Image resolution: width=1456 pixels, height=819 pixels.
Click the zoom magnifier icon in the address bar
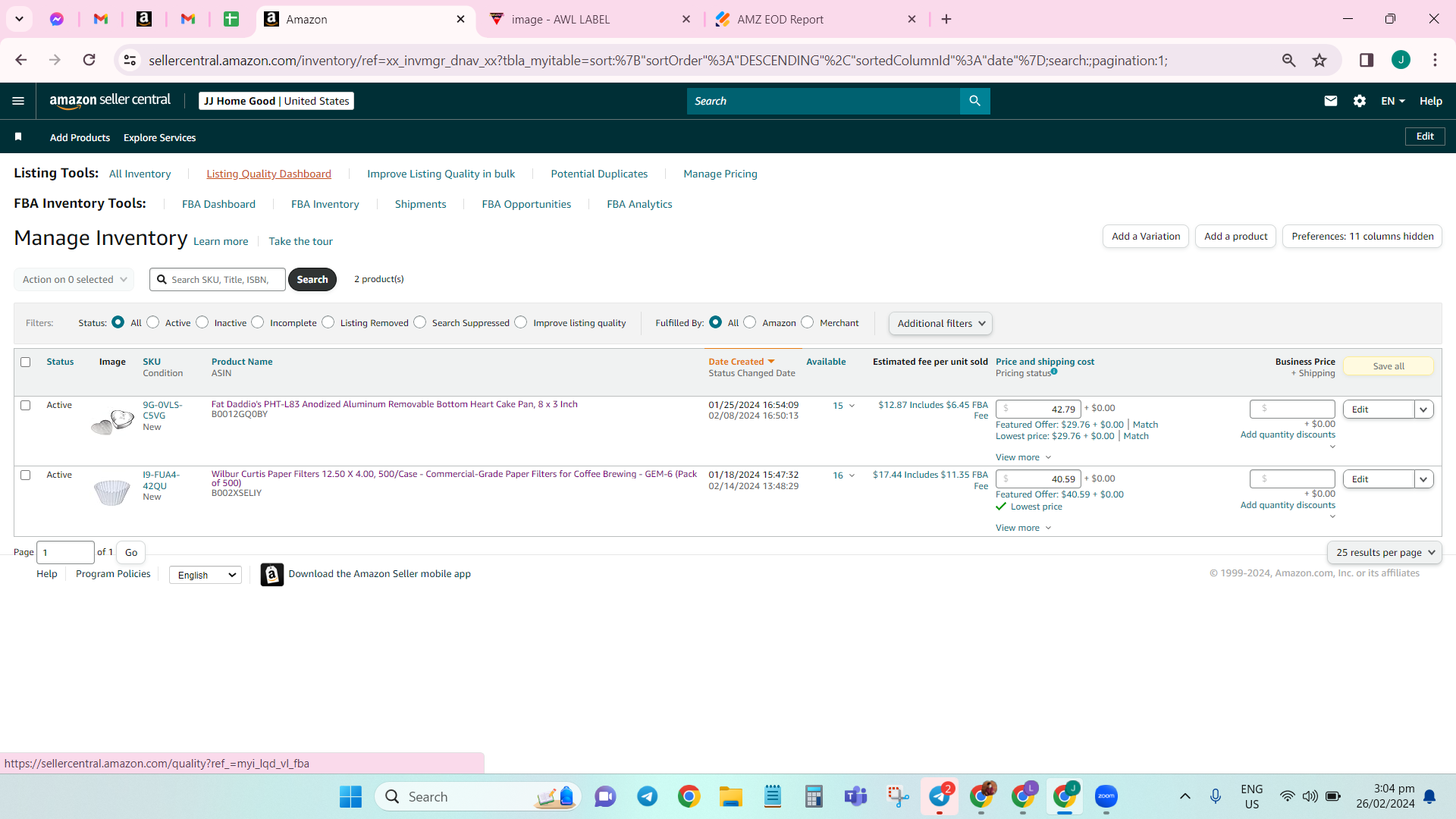coord(1288,60)
